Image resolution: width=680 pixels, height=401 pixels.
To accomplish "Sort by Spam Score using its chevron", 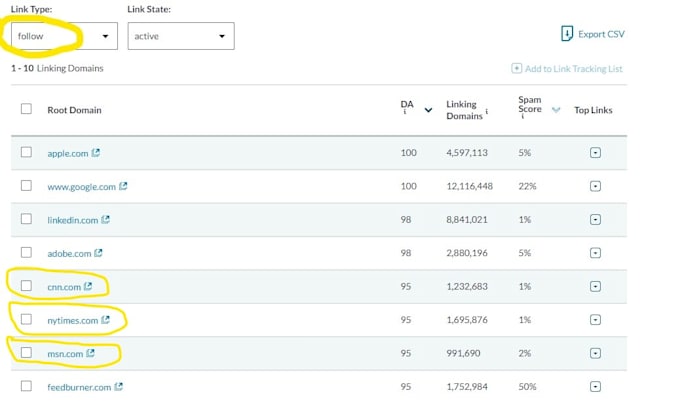I will 556,110.
